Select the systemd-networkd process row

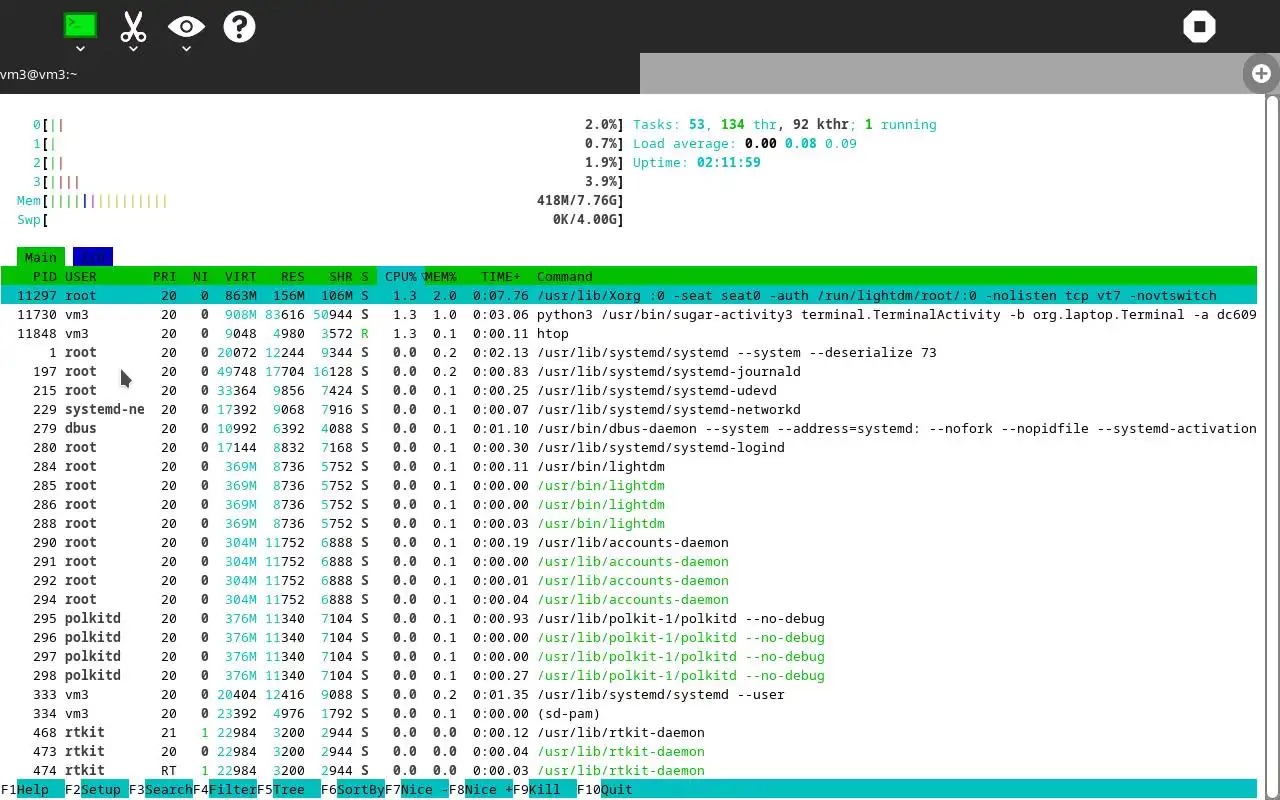coord(629,409)
